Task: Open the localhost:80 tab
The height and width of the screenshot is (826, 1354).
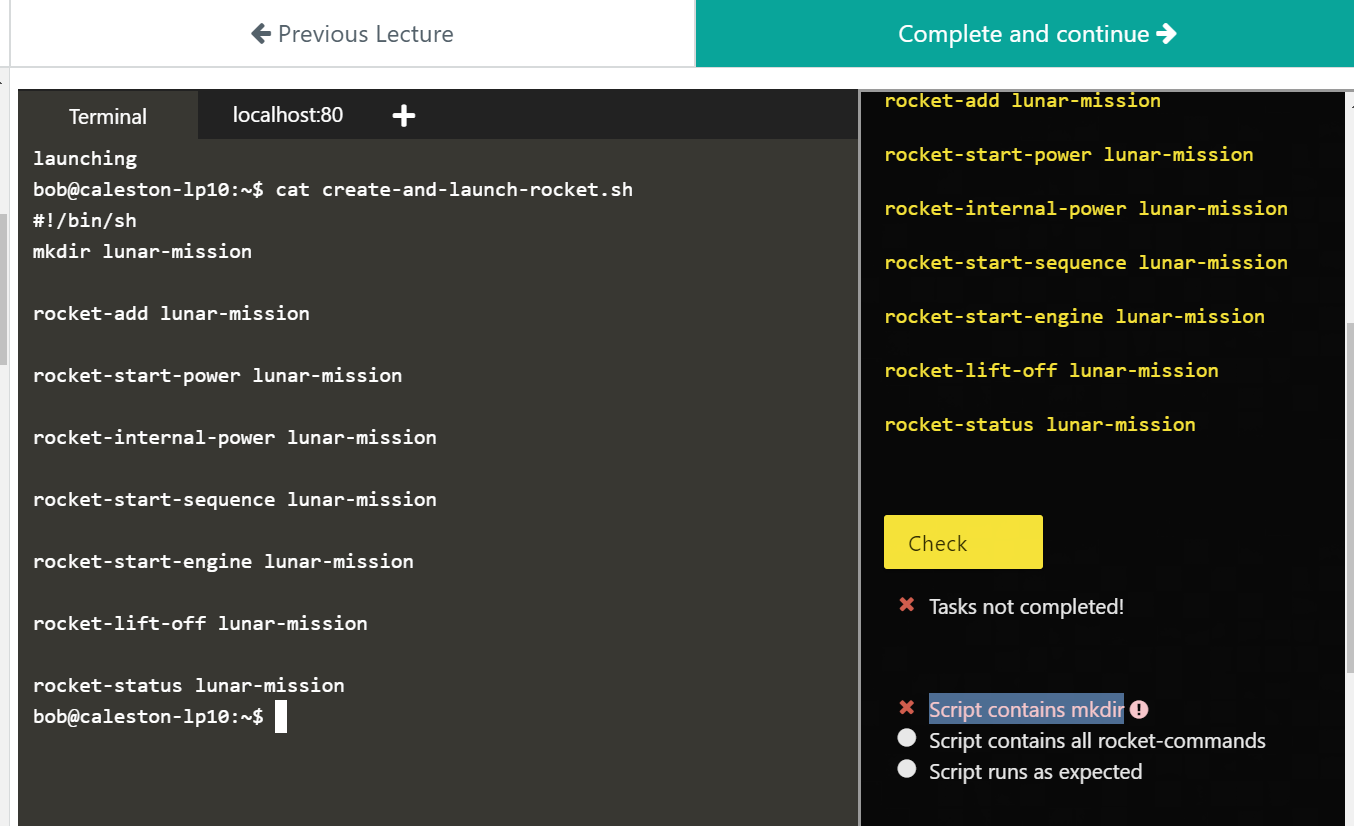Action: tap(288, 115)
